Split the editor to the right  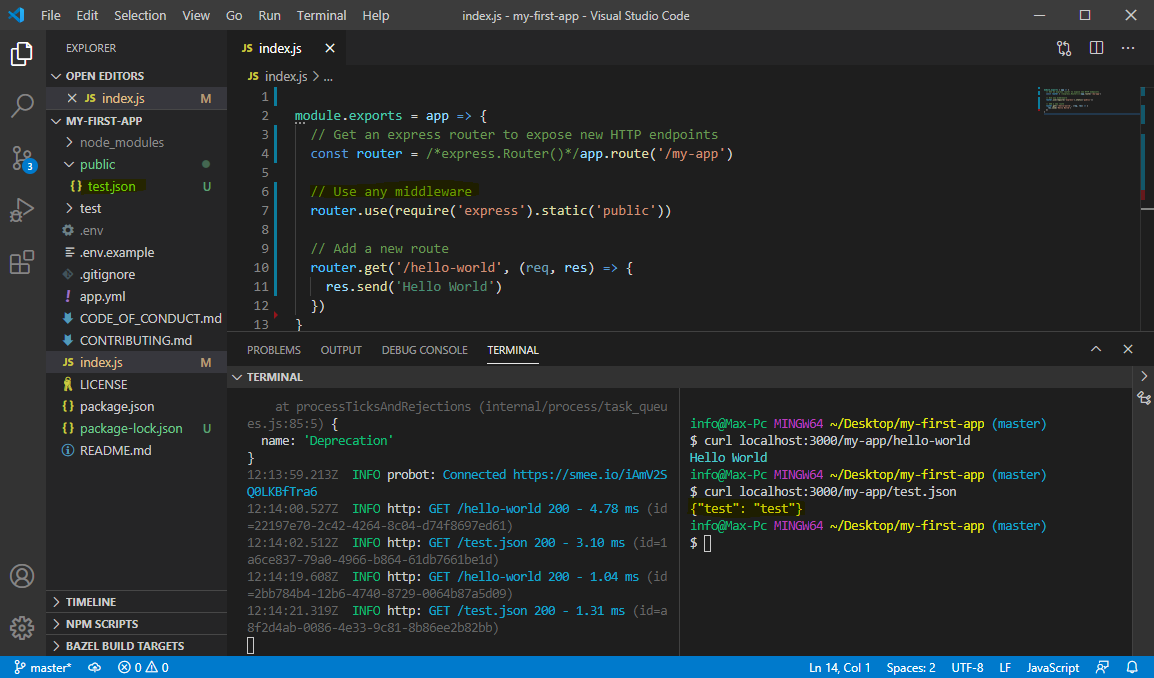[1097, 49]
